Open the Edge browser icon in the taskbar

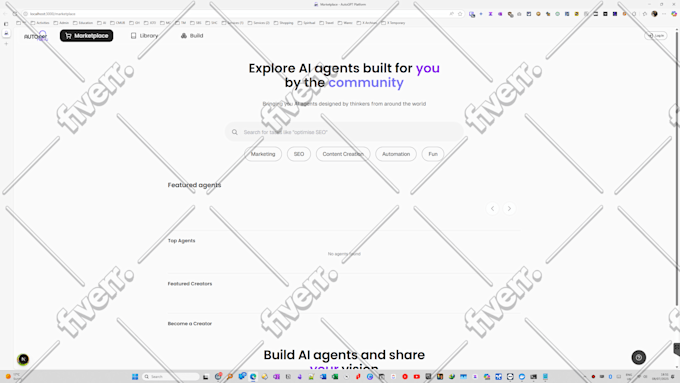click(x=253, y=376)
